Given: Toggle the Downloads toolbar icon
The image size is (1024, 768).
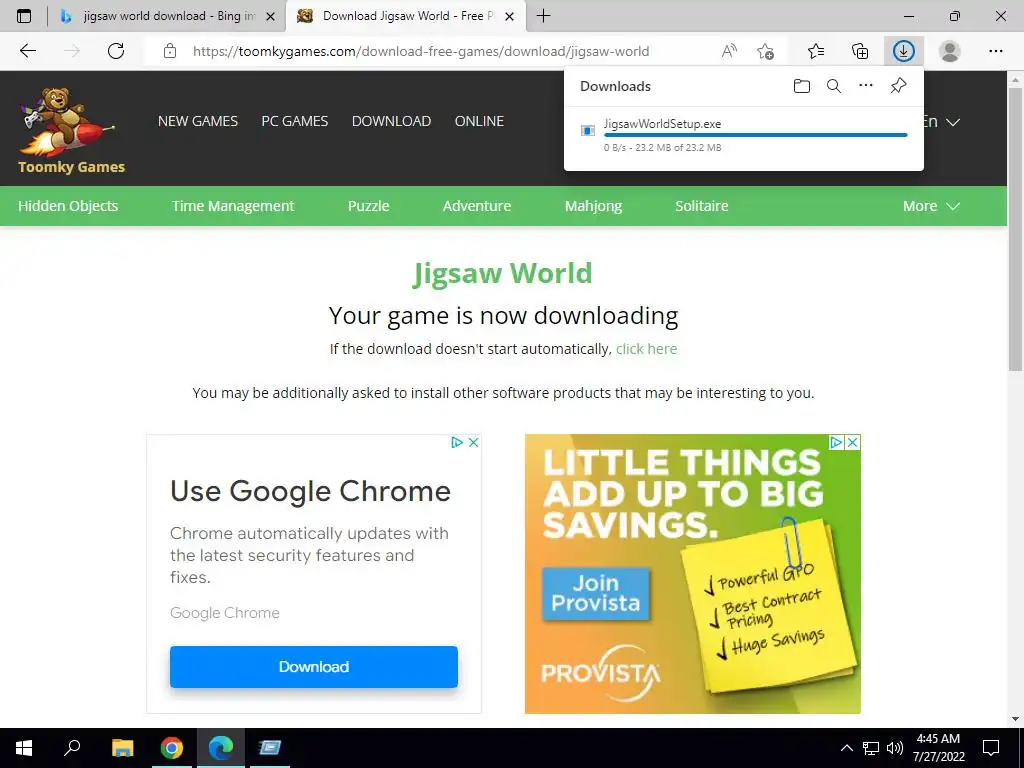Looking at the screenshot, I should point(904,51).
